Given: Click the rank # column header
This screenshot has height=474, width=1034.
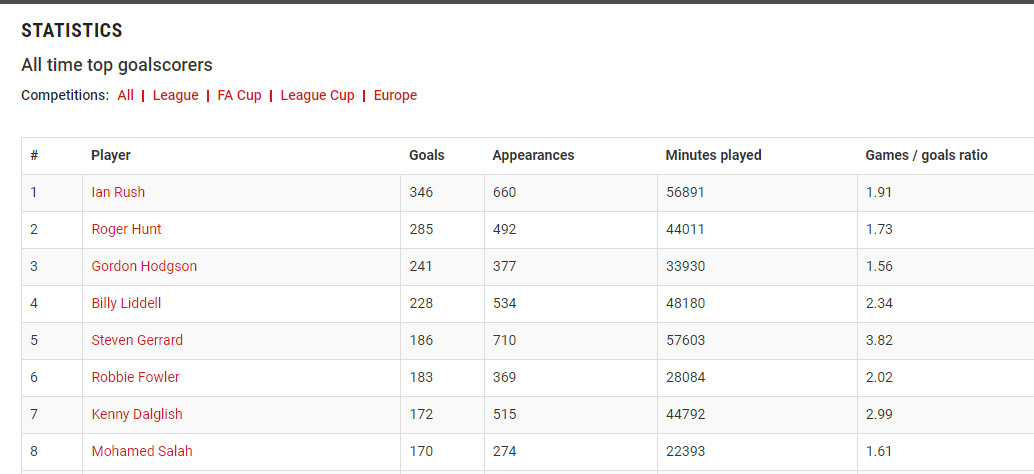Looking at the screenshot, I should (34, 156).
